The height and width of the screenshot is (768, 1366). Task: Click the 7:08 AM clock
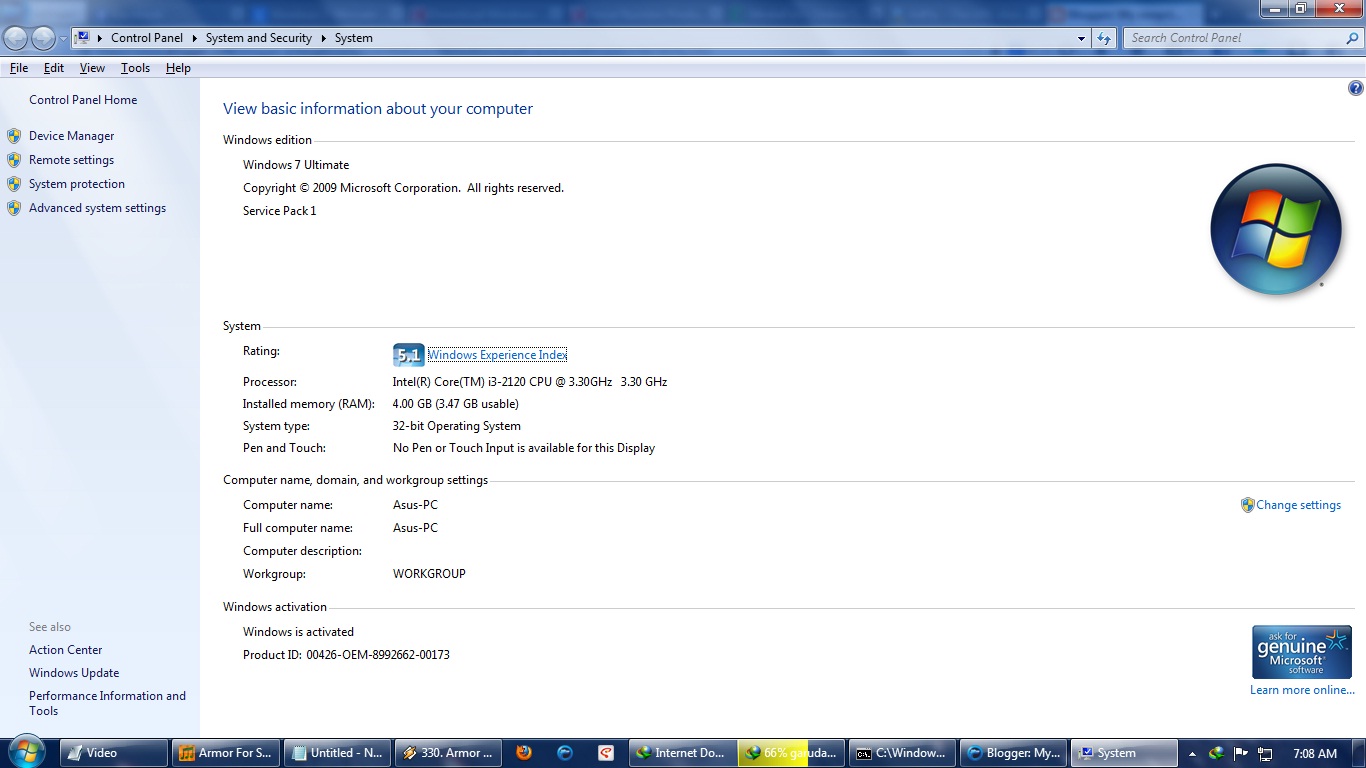point(1314,754)
